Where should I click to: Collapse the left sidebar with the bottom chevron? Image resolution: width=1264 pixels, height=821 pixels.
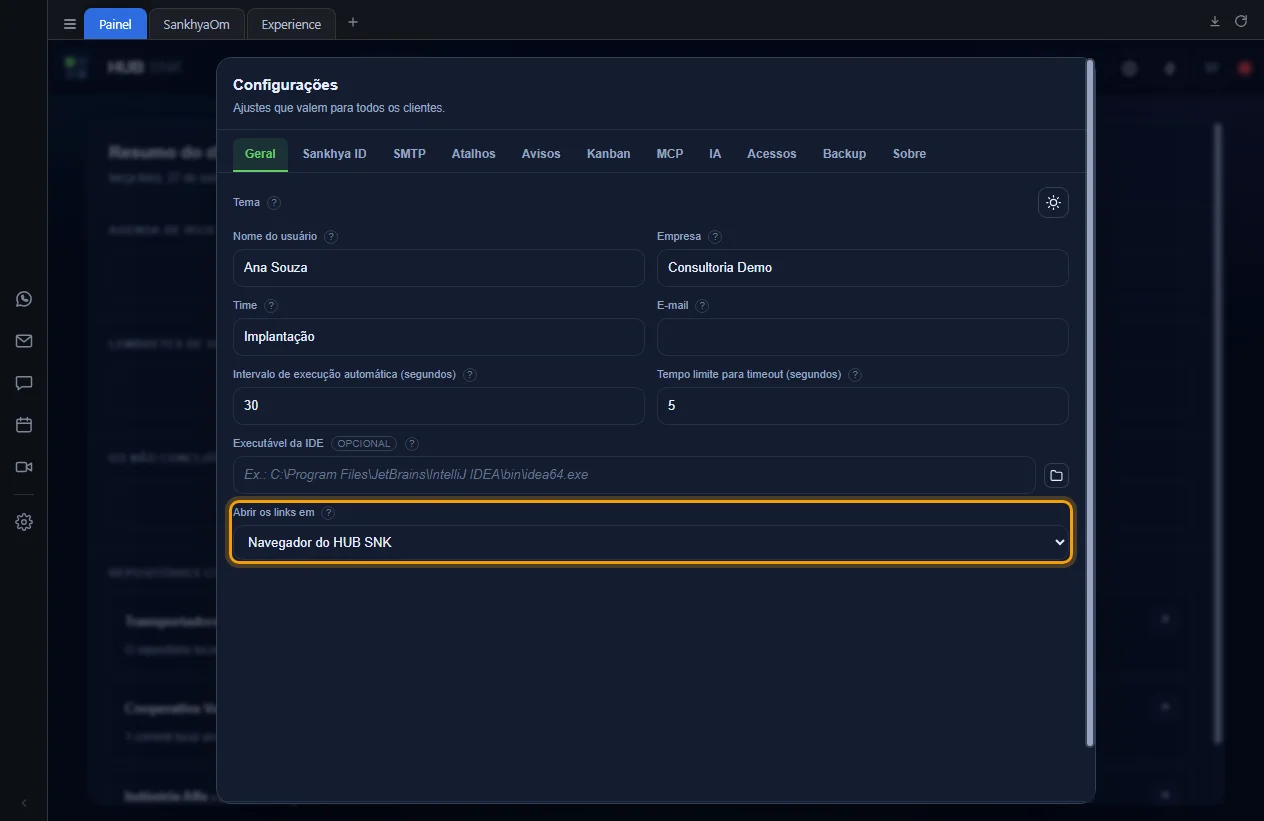pyautogui.click(x=24, y=803)
